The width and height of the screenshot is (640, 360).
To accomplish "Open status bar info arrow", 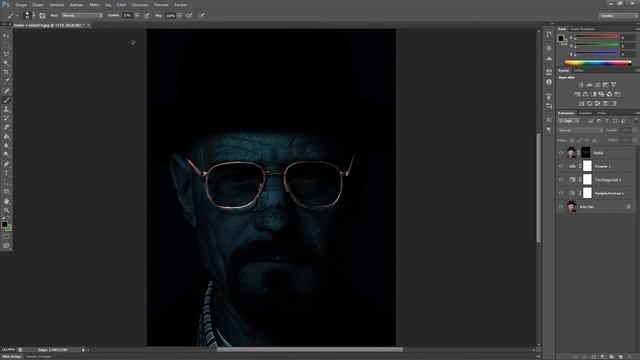I will coord(83,350).
